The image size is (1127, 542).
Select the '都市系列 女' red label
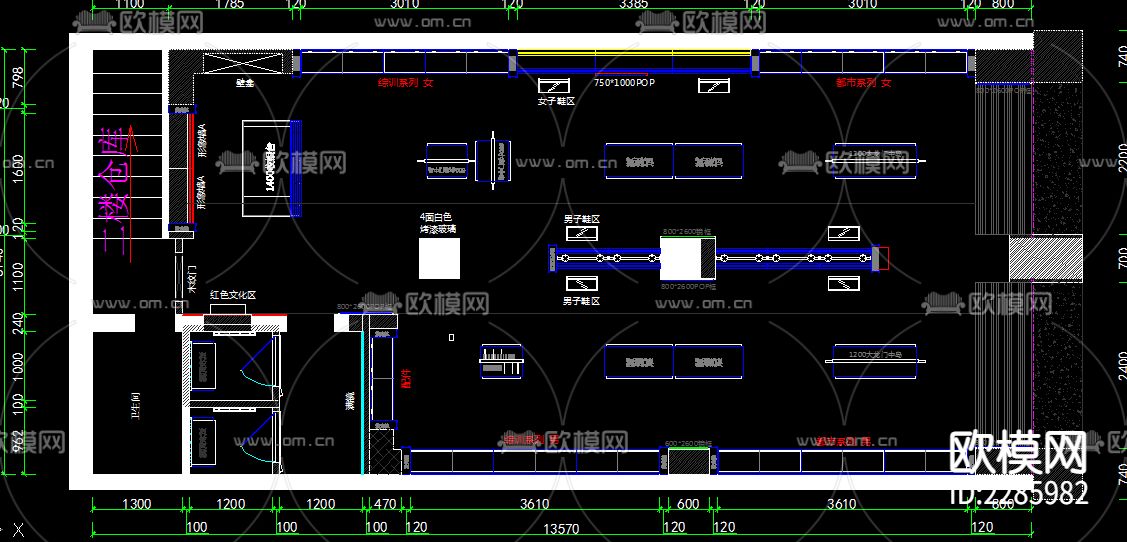click(x=862, y=83)
